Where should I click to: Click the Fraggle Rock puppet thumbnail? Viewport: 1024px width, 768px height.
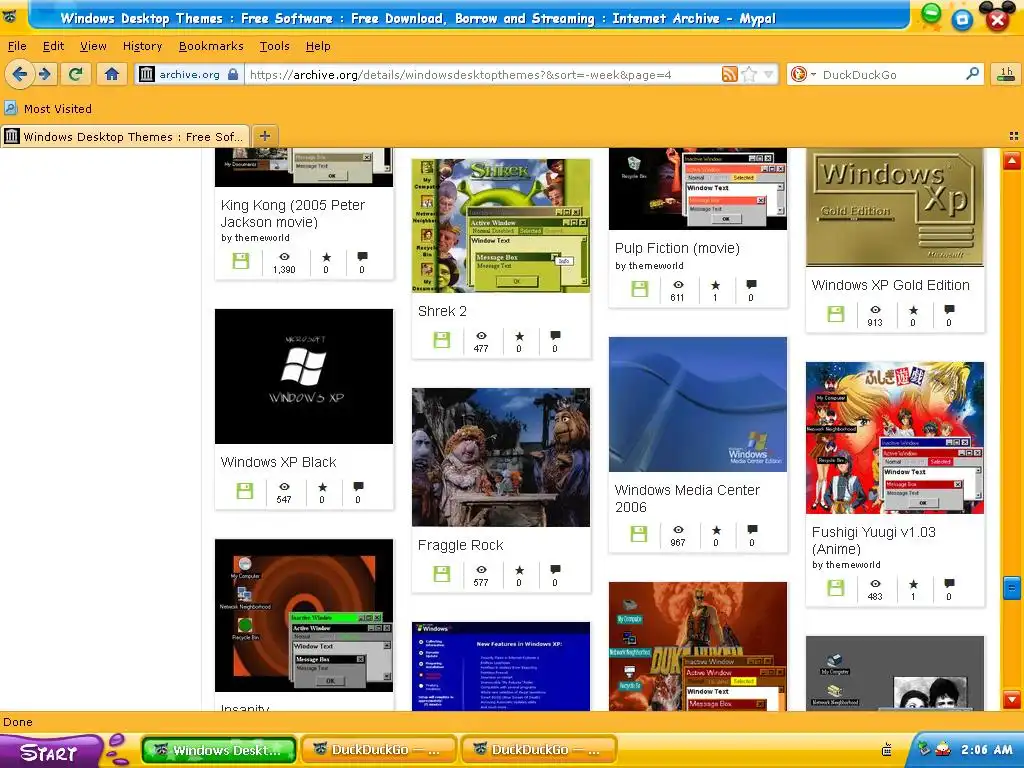tap(501, 457)
